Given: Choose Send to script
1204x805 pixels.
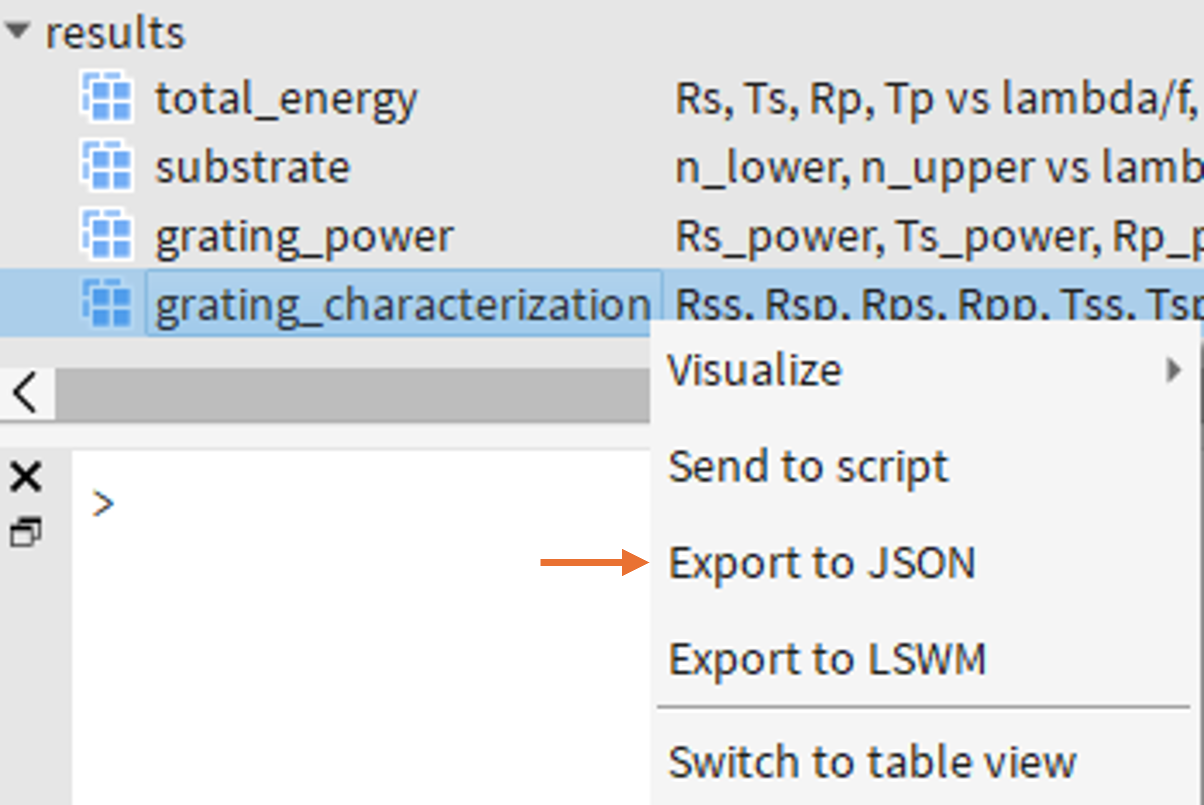Looking at the screenshot, I should click(x=808, y=467).
